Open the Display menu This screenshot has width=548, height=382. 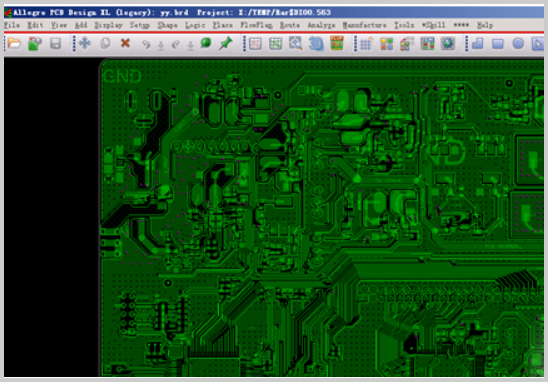coord(109,25)
